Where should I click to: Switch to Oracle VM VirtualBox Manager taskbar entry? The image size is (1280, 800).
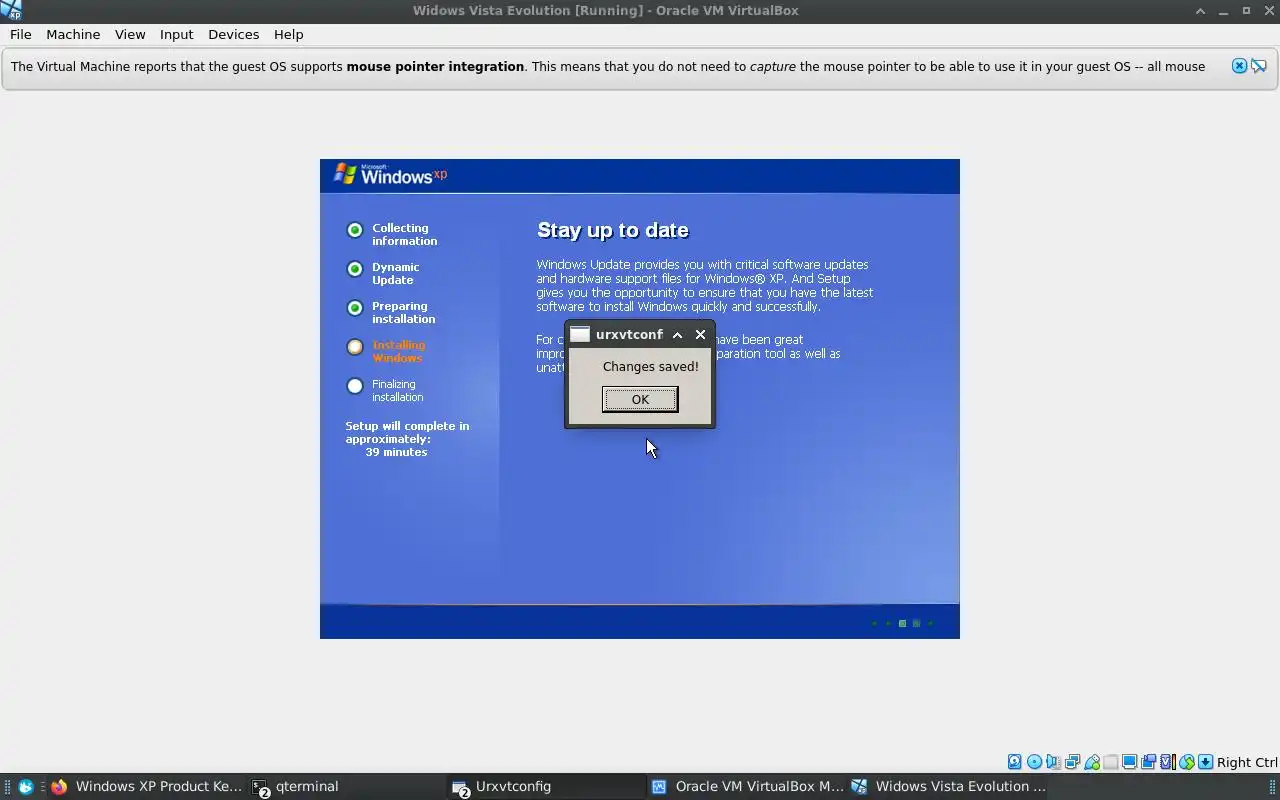pos(747,786)
